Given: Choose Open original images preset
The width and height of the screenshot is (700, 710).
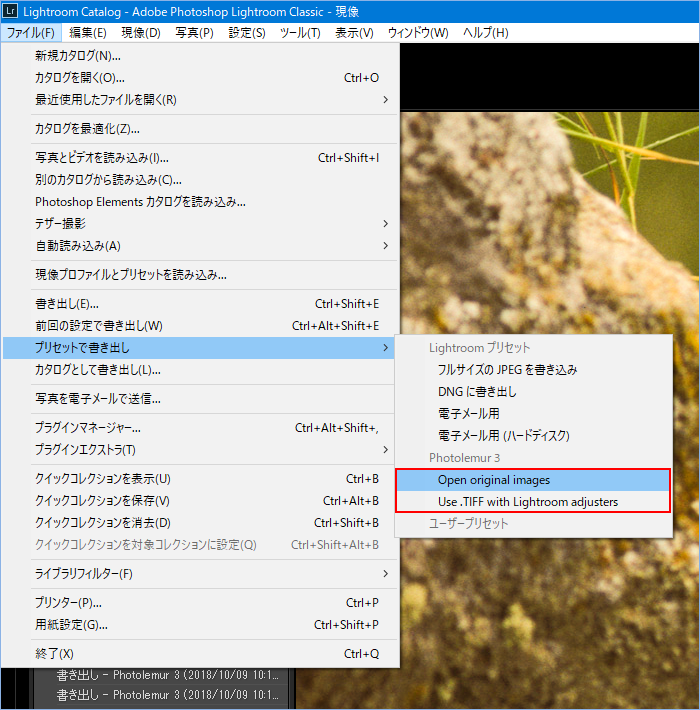Looking at the screenshot, I should tap(533, 480).
